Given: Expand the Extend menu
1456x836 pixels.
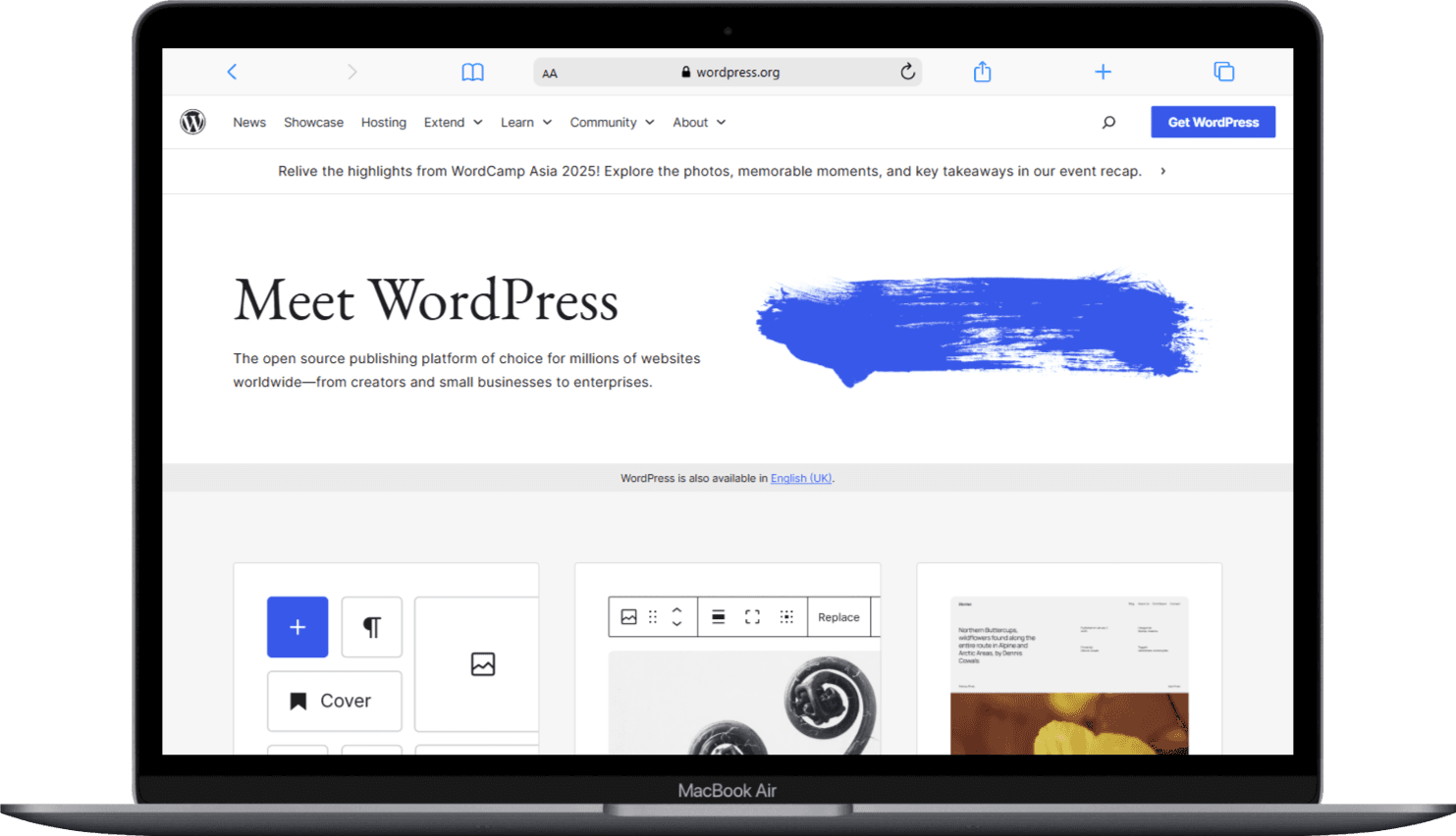Looking at the screenshot, I should (454, 123).
